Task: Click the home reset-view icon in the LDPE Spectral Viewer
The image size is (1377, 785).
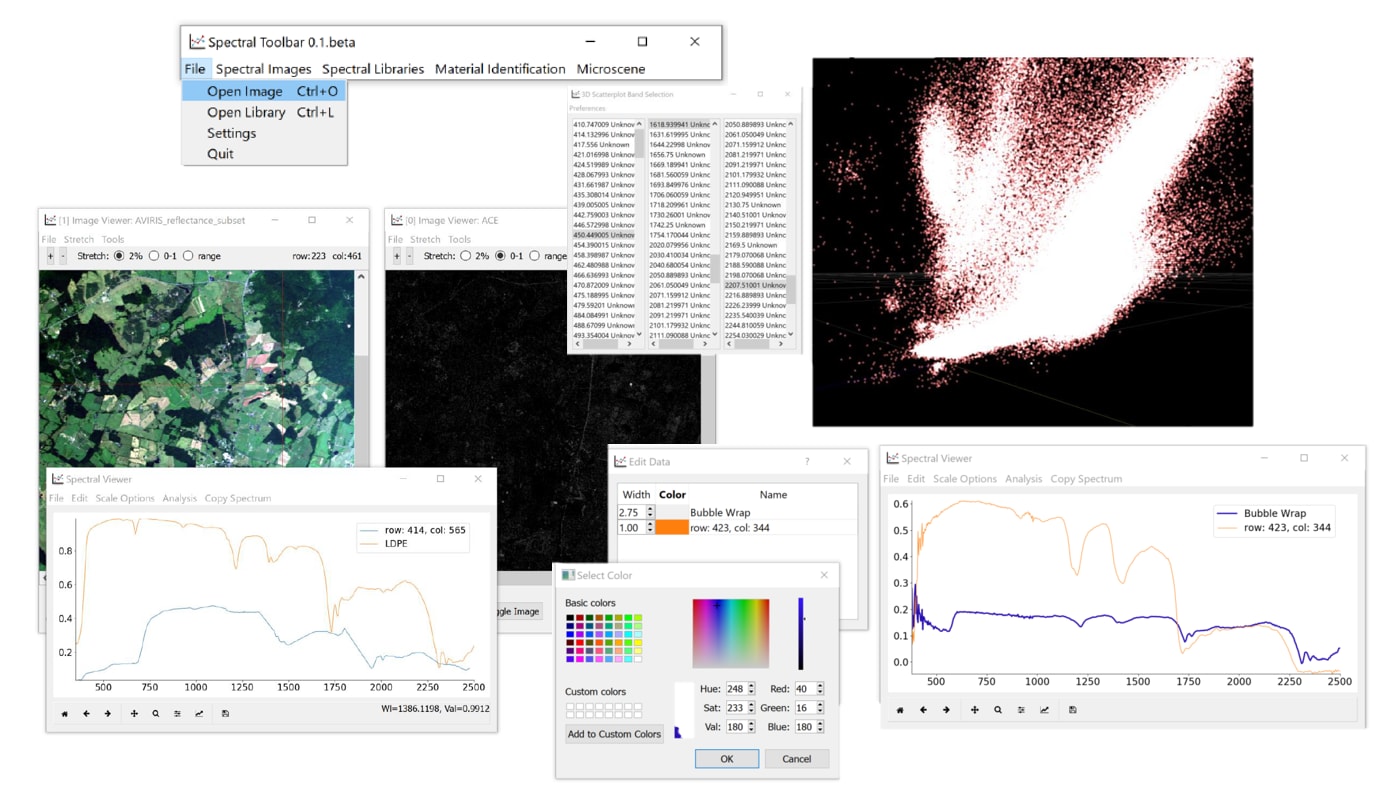Action: point(65,714)
